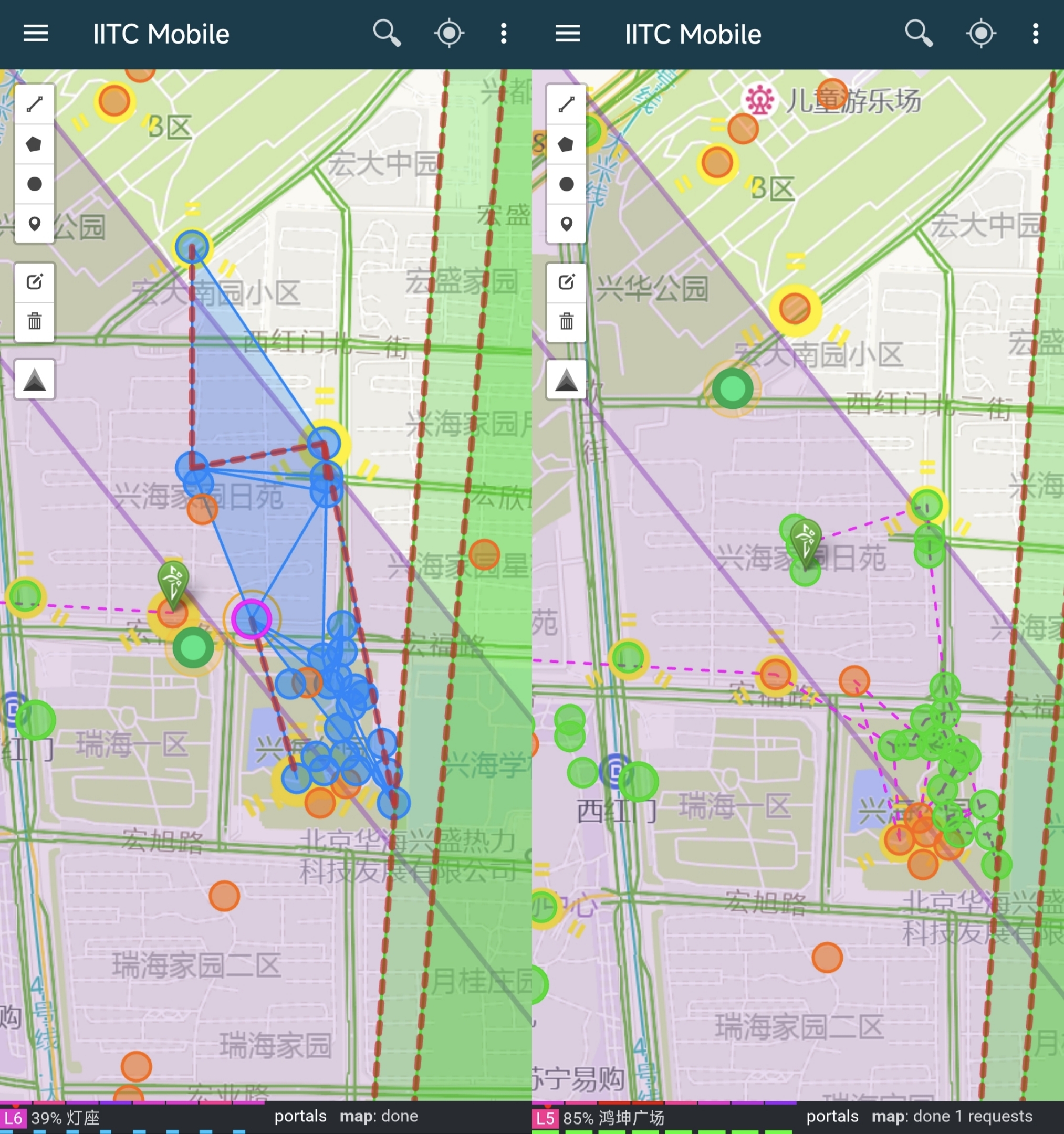Select draw marker tool in right map

tap(567, 224)
